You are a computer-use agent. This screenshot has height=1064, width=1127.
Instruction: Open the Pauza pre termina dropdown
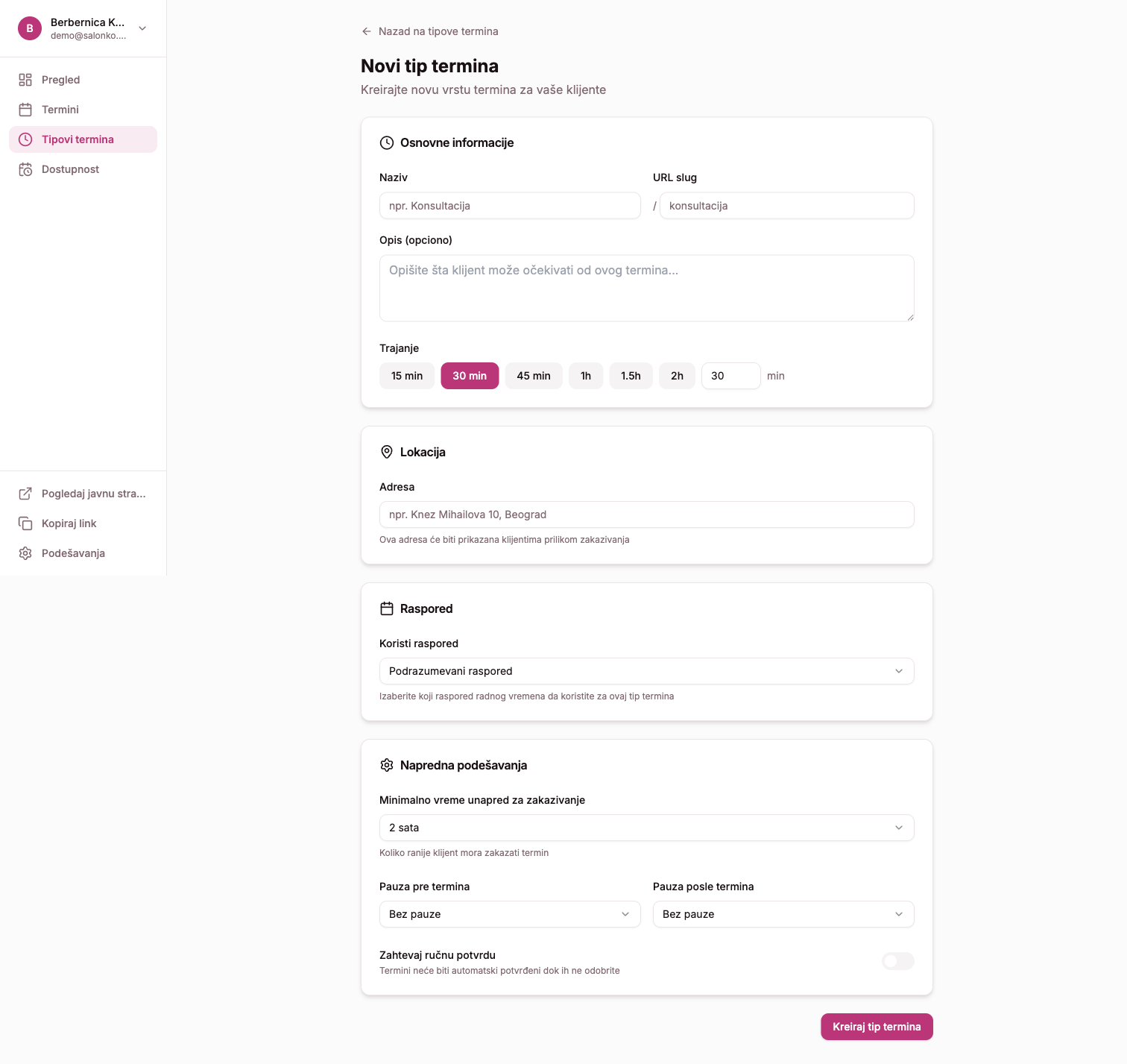510,914
